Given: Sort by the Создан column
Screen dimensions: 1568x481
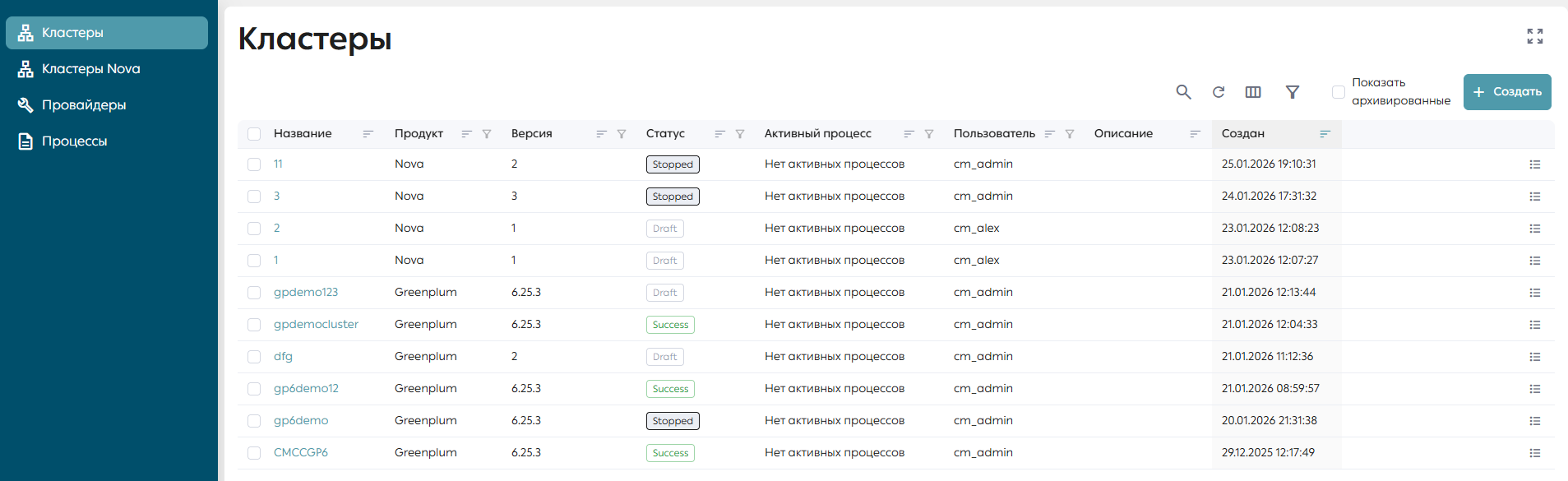Looking at the screenshot, I should click(1325, 134).
